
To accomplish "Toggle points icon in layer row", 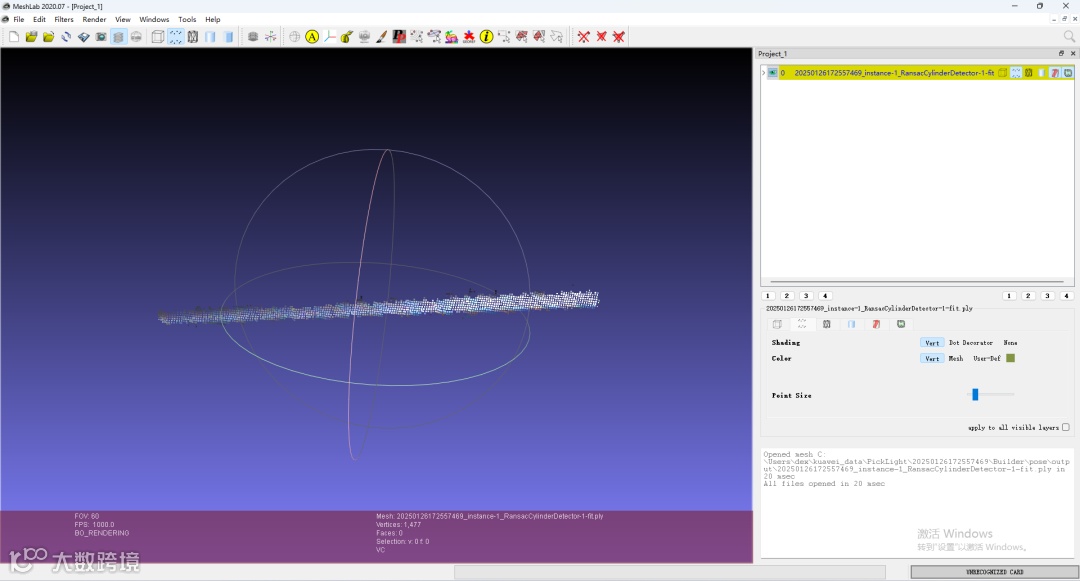I will pos(1016,72).
